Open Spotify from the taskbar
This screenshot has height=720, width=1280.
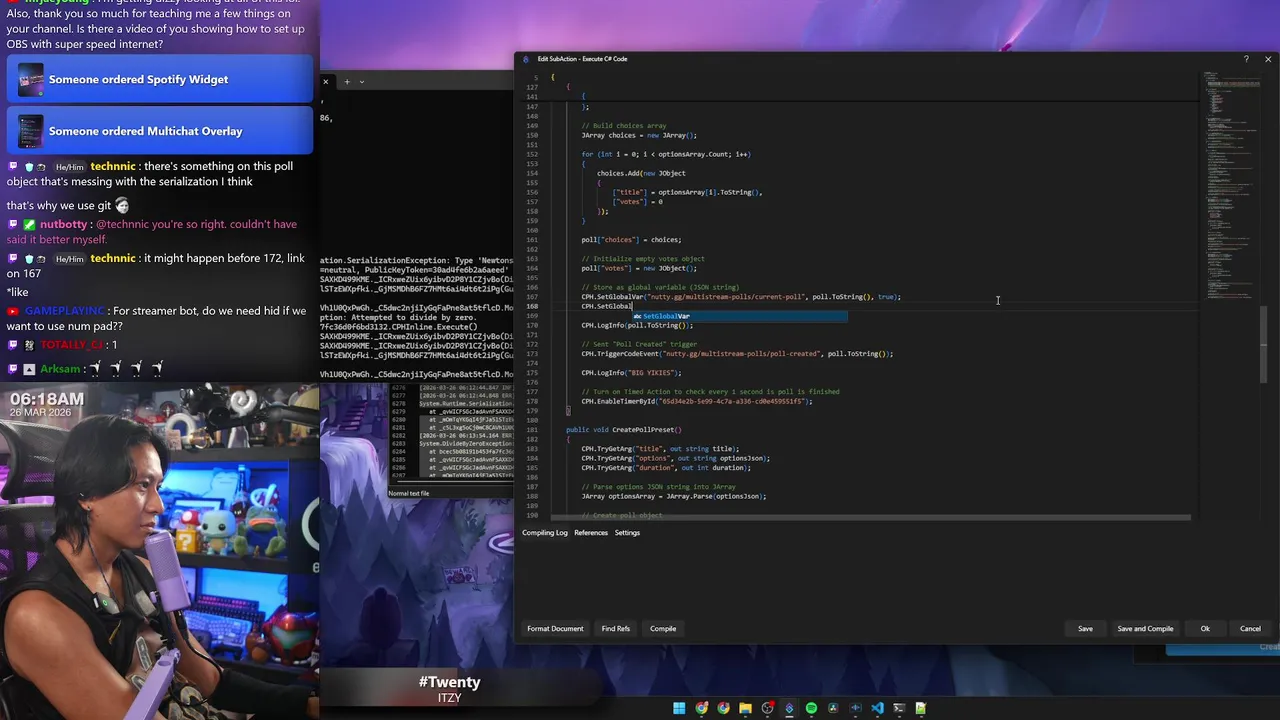tap(811, 708)
